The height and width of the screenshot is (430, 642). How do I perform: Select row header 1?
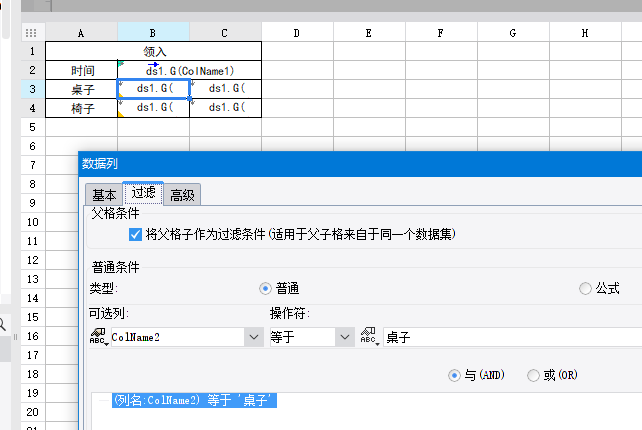tap(33, 51)
